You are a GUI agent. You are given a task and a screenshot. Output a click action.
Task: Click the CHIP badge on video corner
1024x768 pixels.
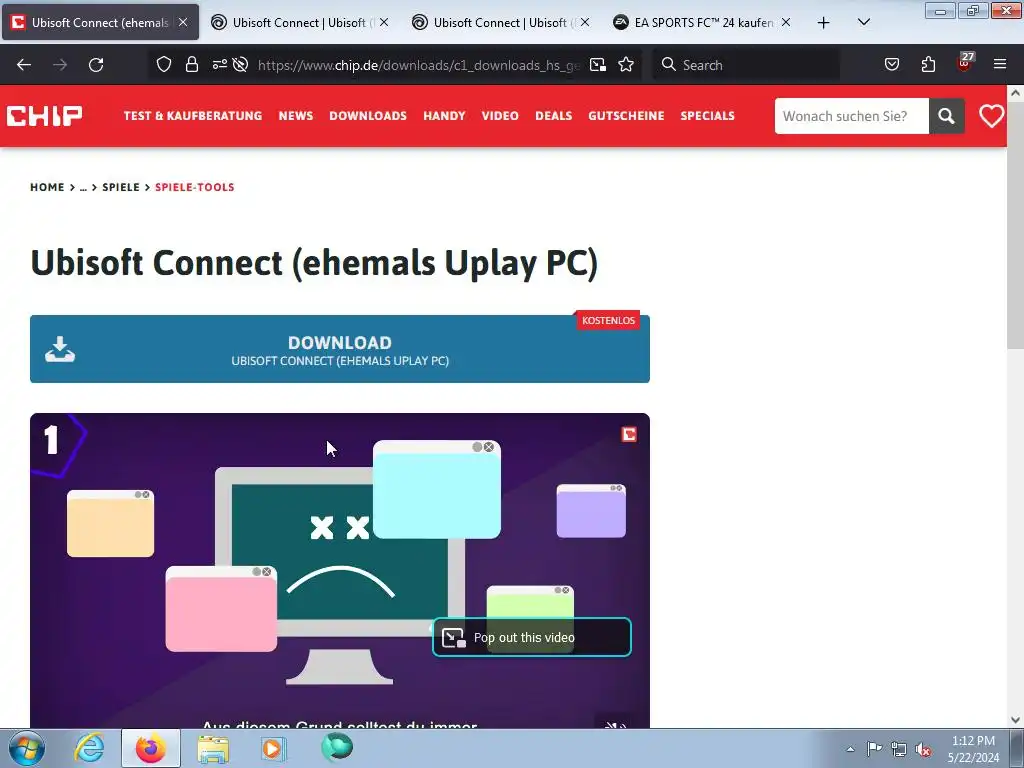pyautogui.click(x=628, y=434)
